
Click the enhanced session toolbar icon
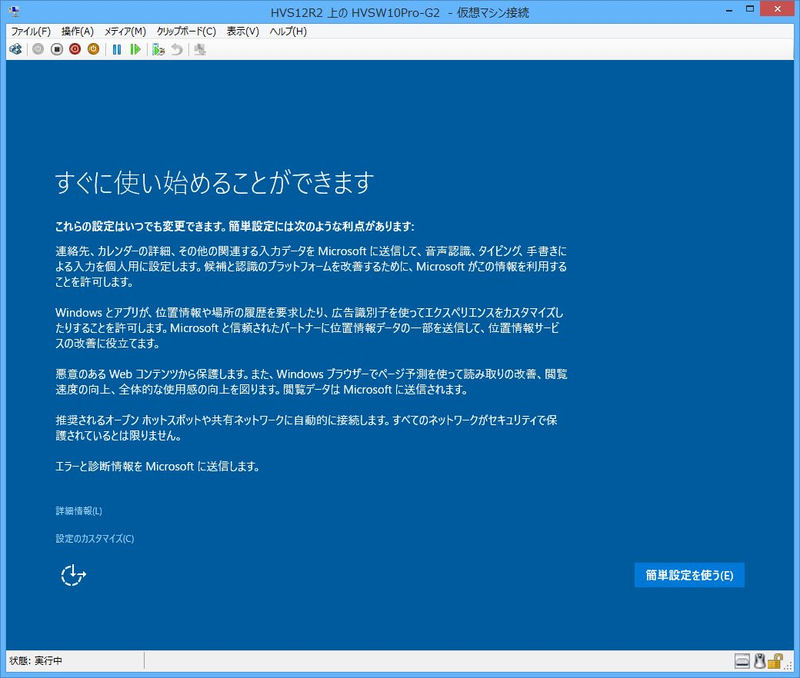coord(199,49)
